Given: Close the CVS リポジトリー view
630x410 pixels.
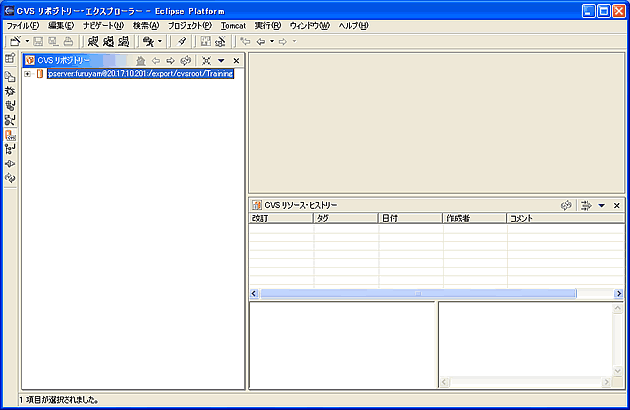Looking at the screenshot, I should click(x=236, y=61).
